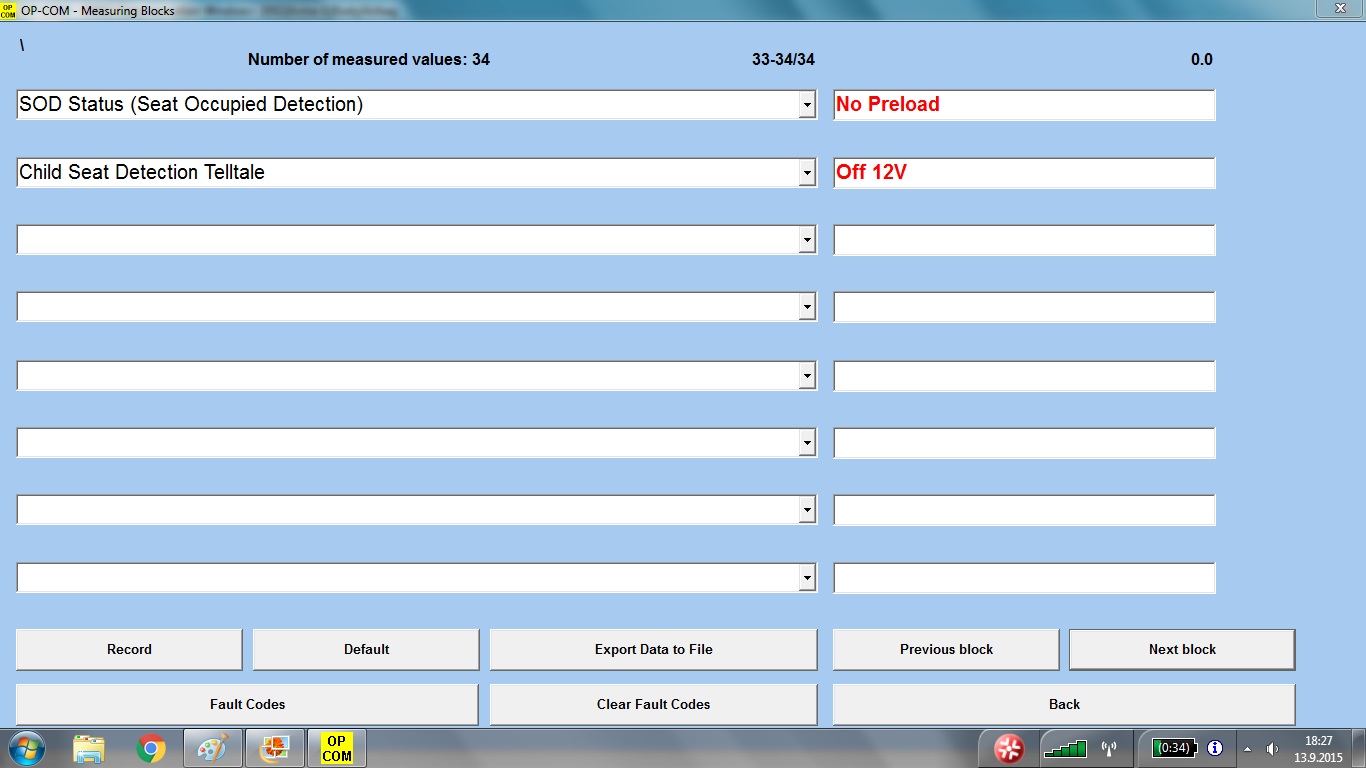Click the red round tray icon
The image size is (1366, 768).
[1009, 748]
